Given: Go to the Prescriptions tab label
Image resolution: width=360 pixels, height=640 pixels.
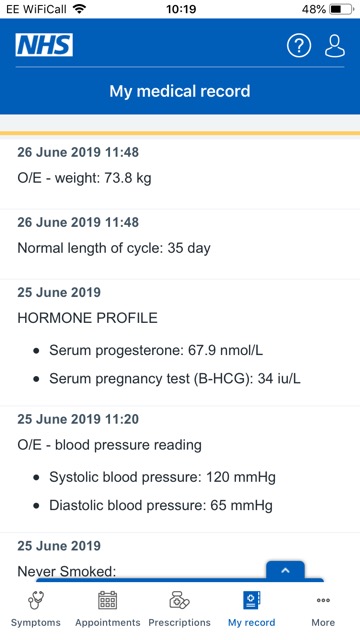Looking at the screenshot, I should point(180,622).
